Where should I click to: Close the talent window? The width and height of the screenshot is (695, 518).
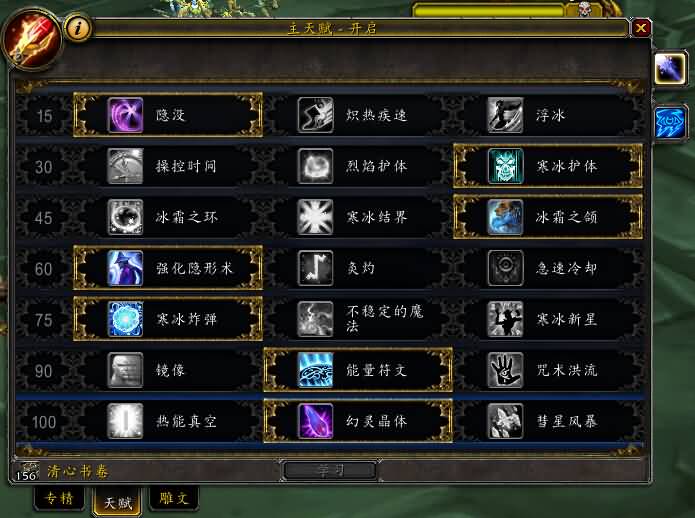click(641, 28)
